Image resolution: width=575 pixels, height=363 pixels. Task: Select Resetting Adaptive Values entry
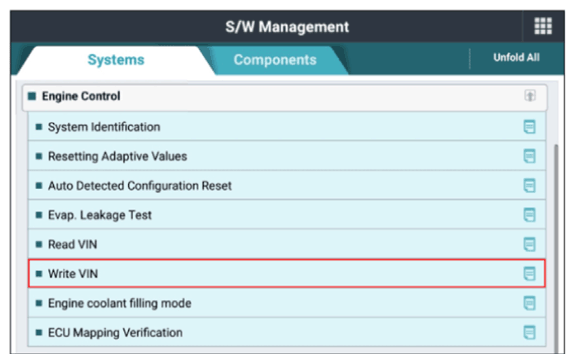coord(287,156)
